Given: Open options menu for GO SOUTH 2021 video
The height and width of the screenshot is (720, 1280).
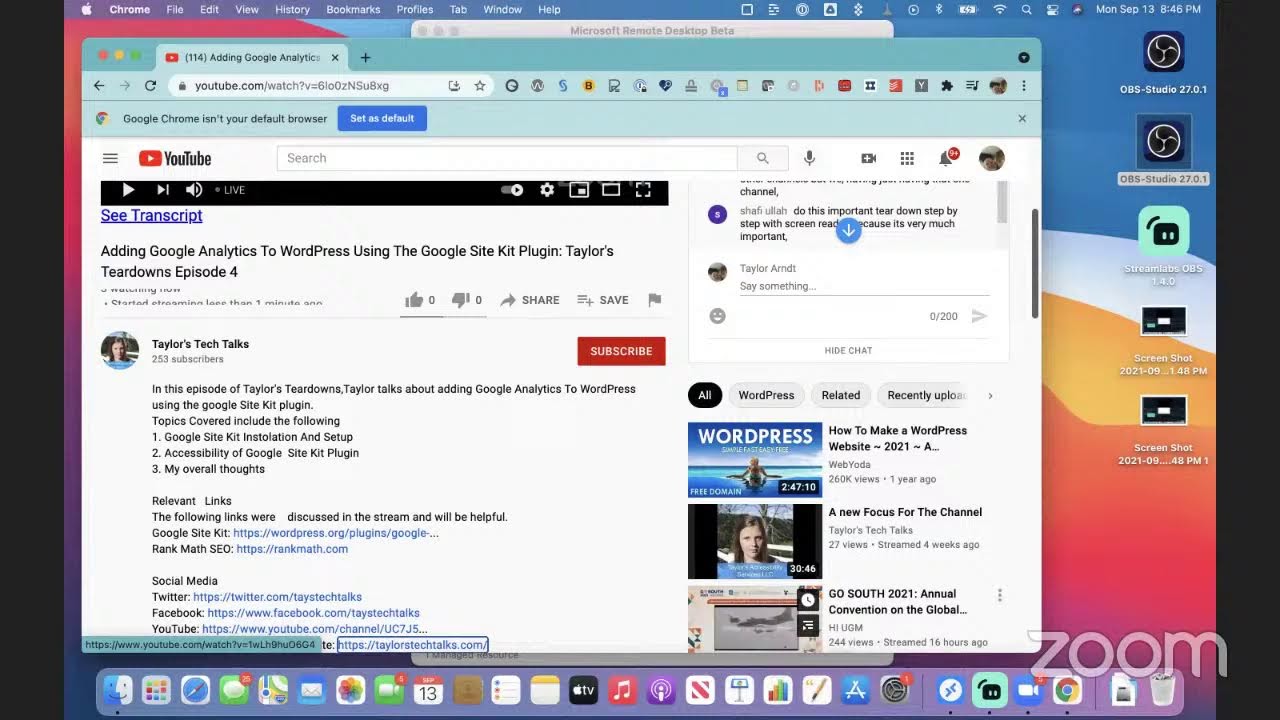Looking at the screenshot, I should point(999,595).
